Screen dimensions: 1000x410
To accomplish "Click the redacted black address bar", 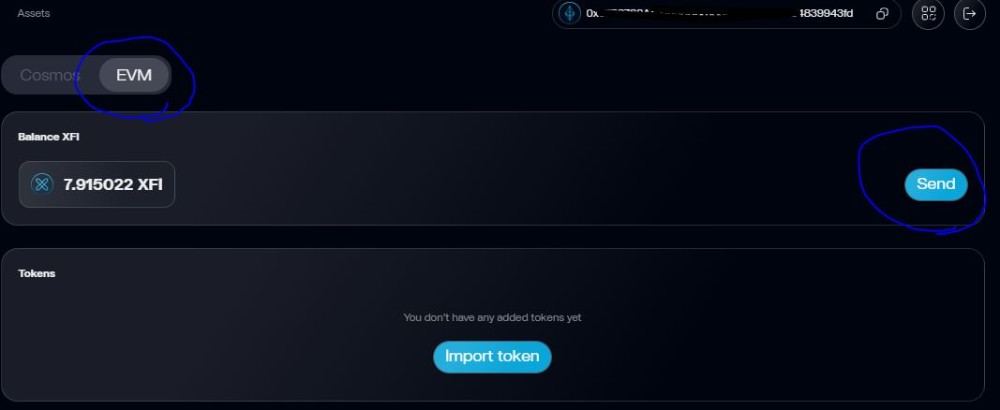I will point(698,13).
